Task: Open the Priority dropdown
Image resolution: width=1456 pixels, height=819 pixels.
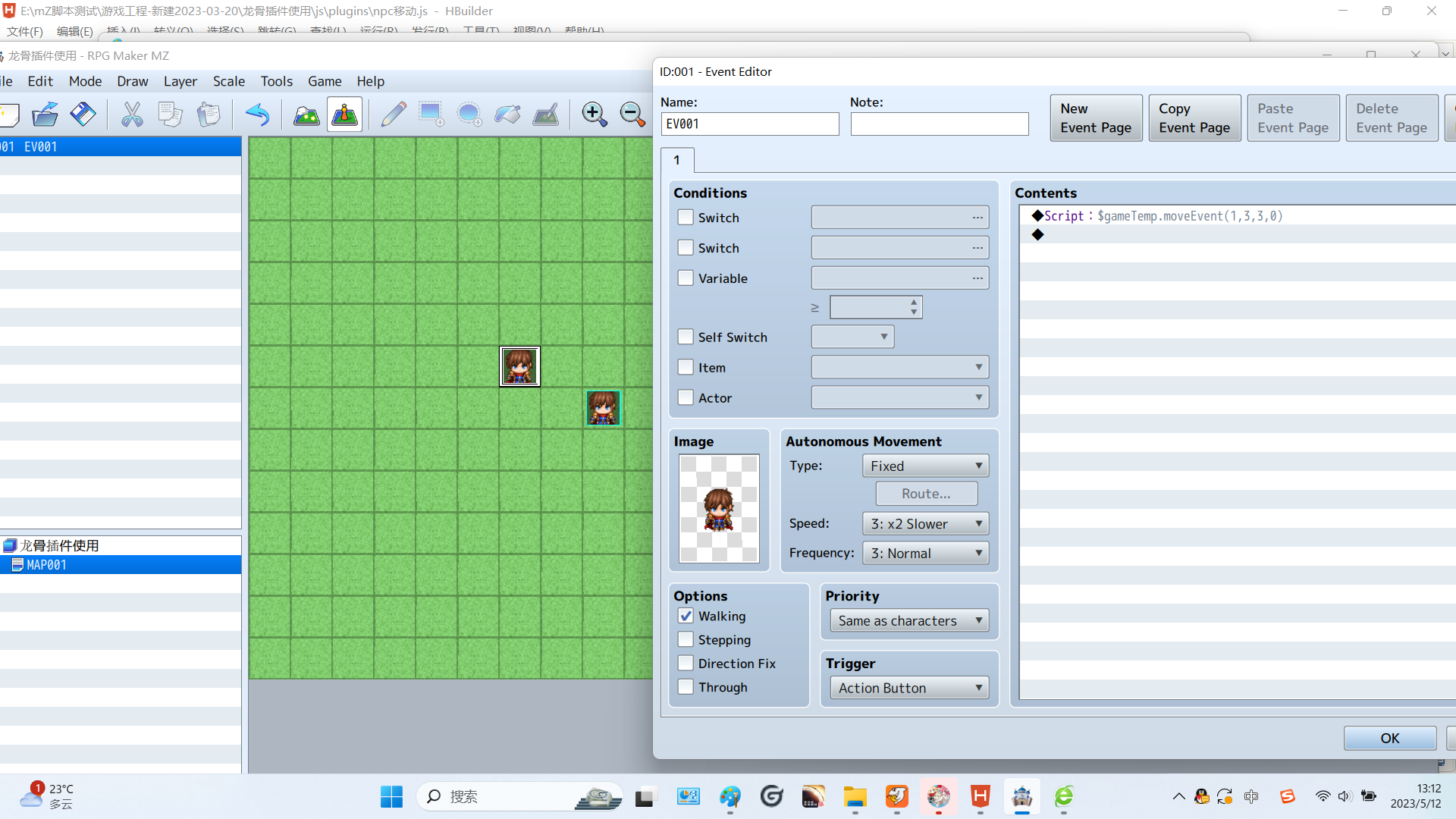Action: click(x=909, y=620)
